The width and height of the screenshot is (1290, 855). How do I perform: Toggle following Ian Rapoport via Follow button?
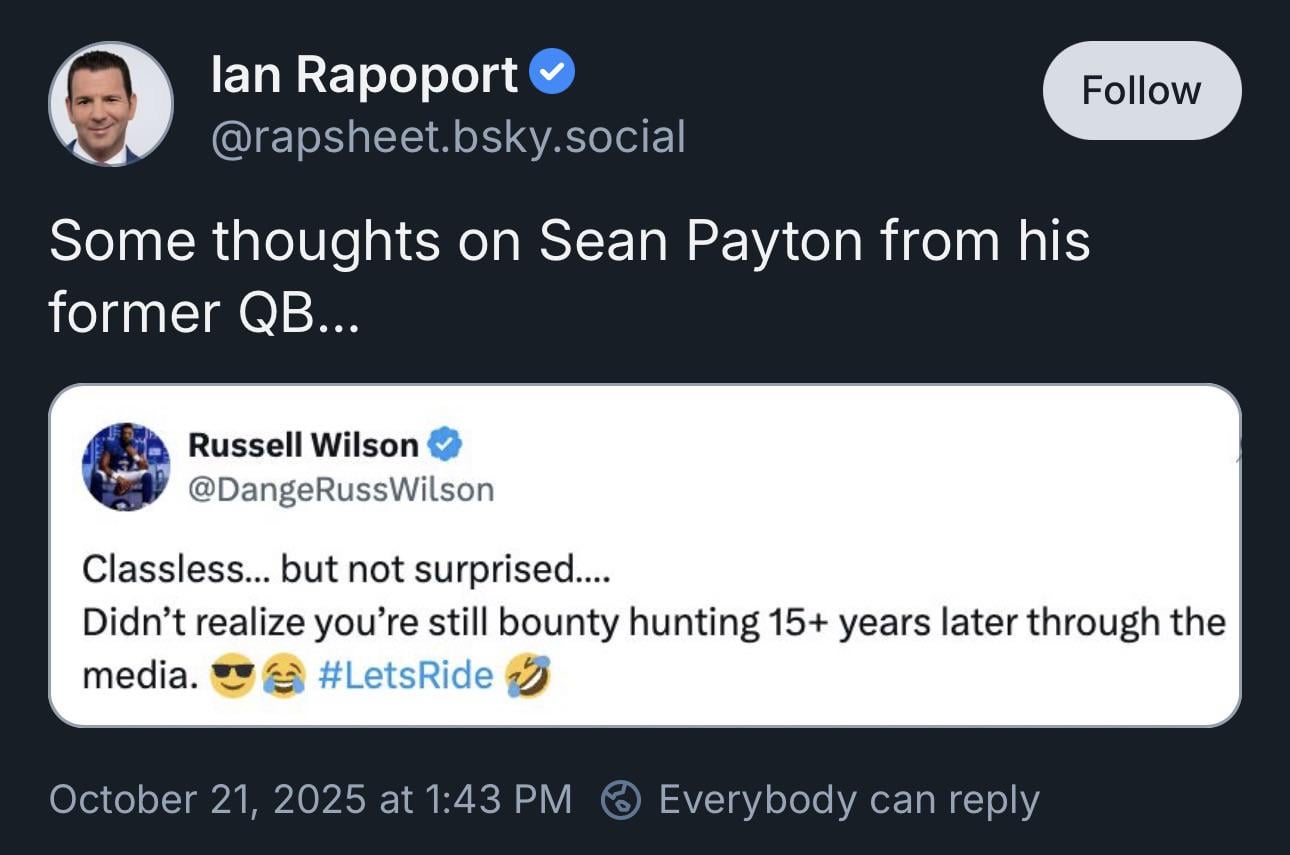click(x=1141, y=89)
